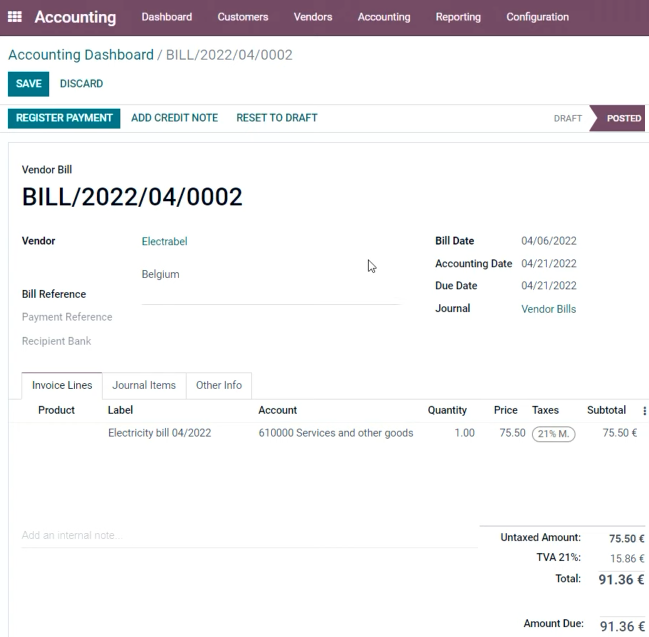Click RESET TO DRAFT button
This screenshot has width=649, height=637.
[x=277, y=118]
